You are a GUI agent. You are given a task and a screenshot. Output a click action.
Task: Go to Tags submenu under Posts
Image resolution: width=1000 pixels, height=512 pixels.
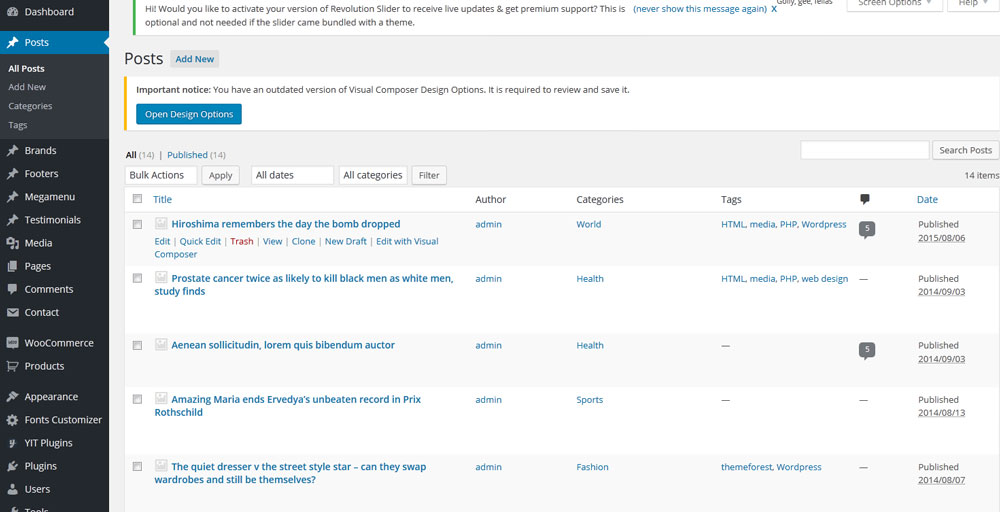point(18,125)
